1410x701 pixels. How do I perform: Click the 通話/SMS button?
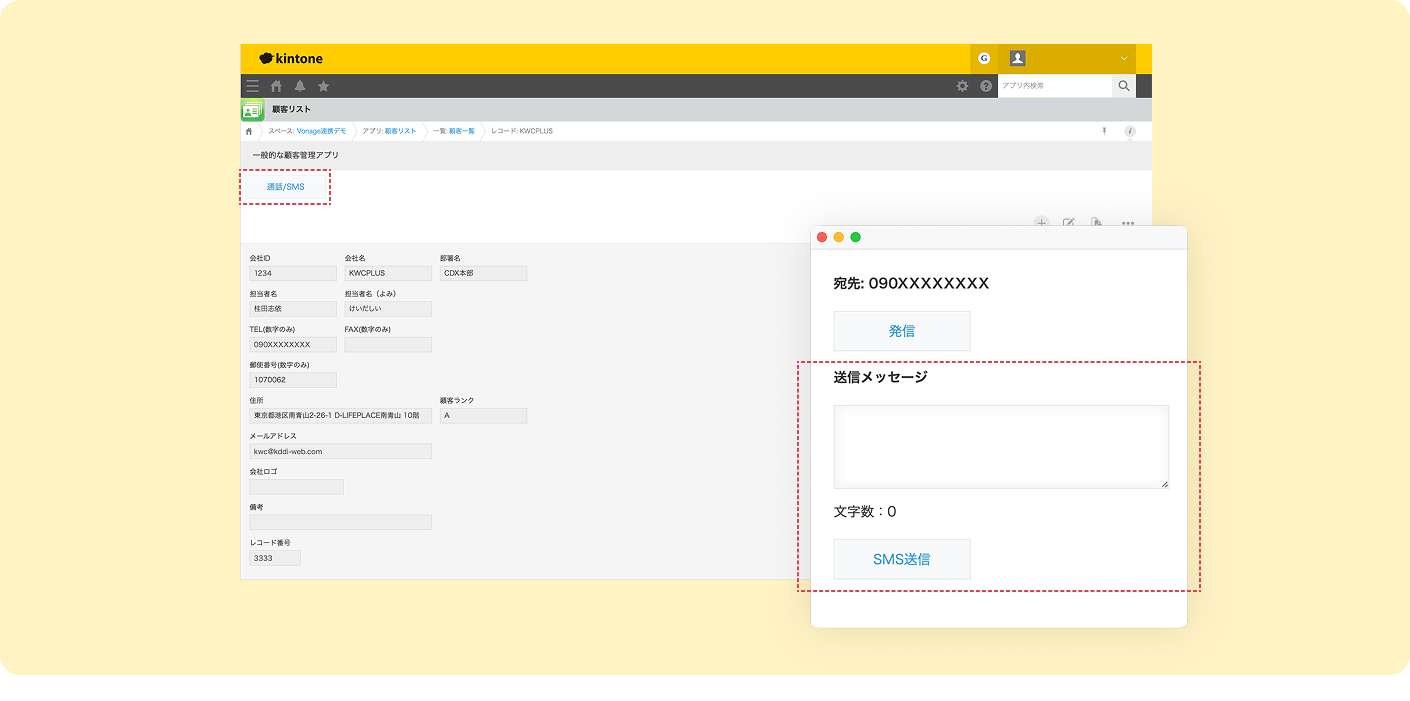coord(285,187)
